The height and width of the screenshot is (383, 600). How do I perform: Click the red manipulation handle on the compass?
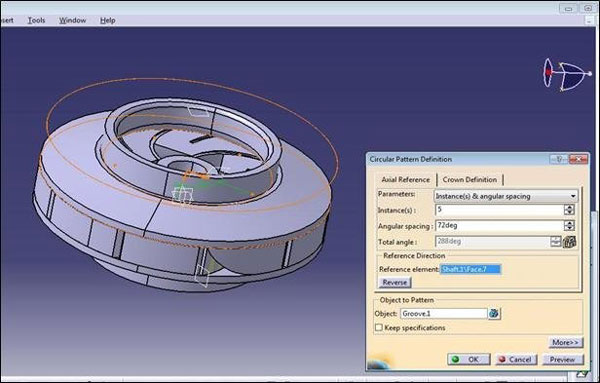pyautogui.click(x=548, y=72)
